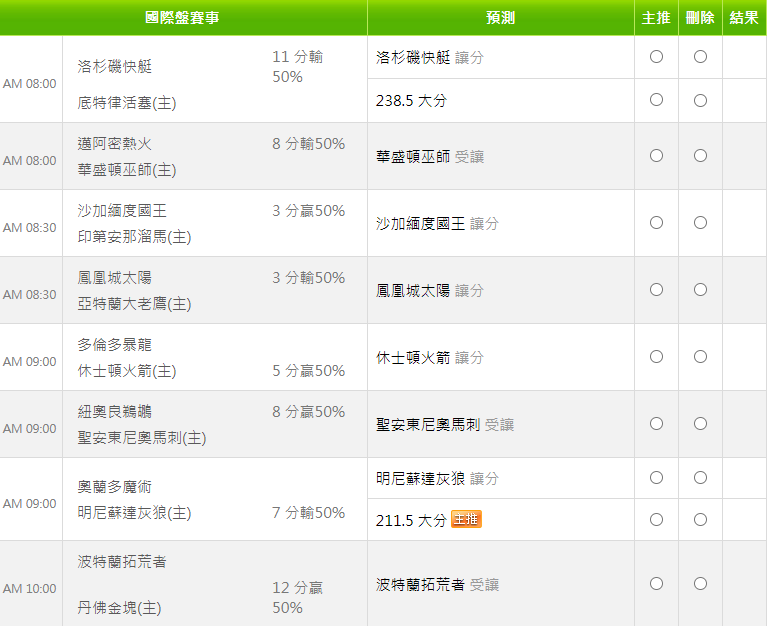The height and width of the screenshot is (626, 770).
Task: Click the 底特律活塞(主) team name
Action: [127, 103]
